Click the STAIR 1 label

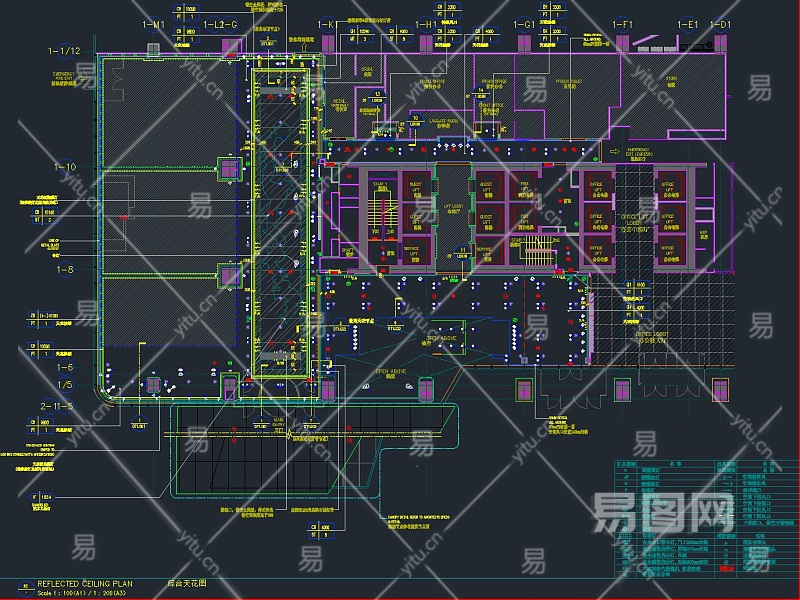pos(380,186)
